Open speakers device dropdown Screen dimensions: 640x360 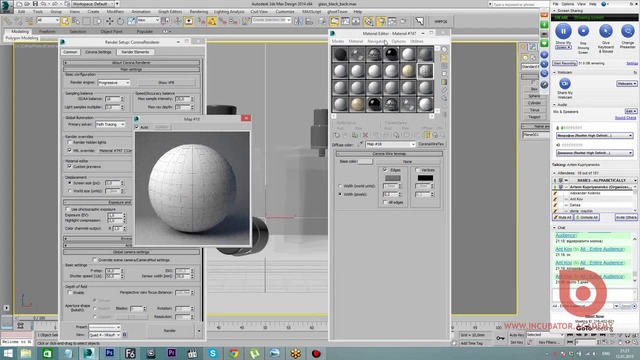pyautogui.click(x=595, y=153)
